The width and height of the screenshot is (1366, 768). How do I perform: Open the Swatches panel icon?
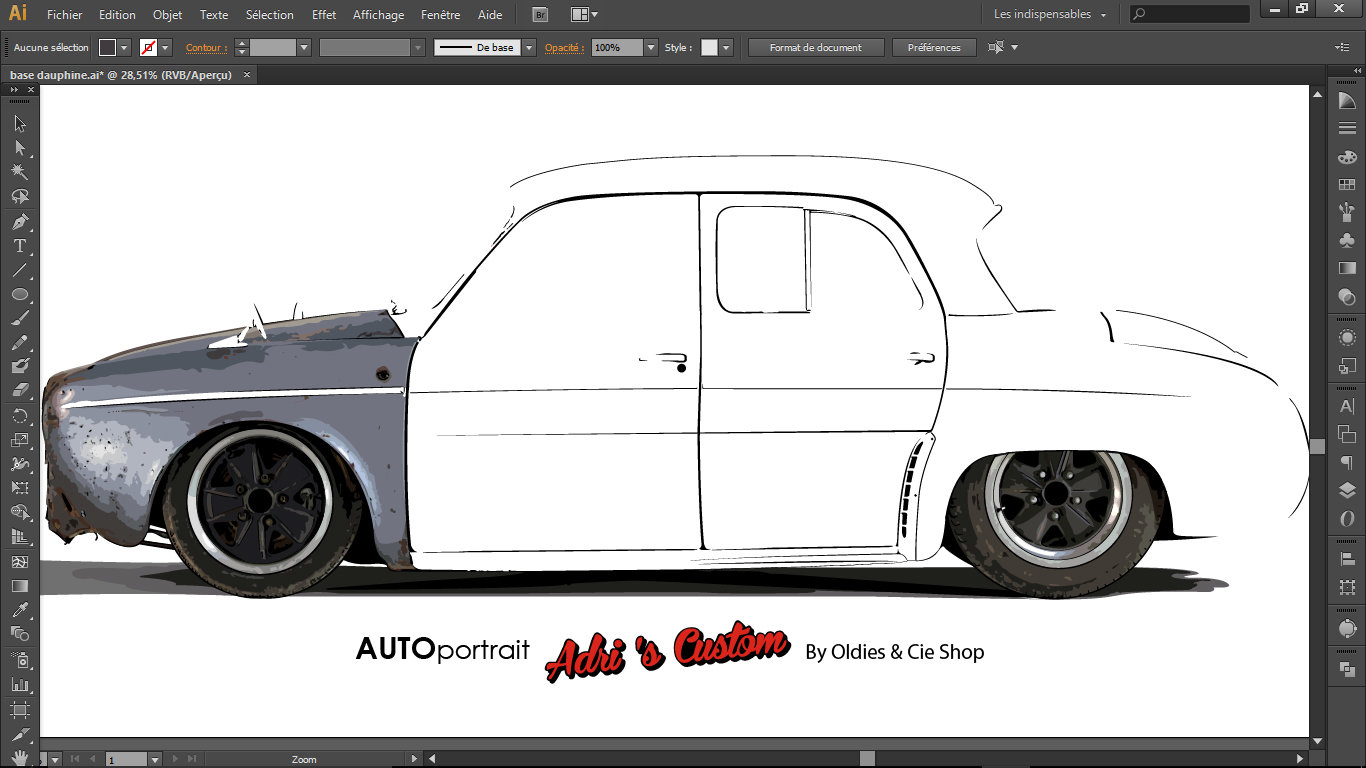[x=1347, y=185]
